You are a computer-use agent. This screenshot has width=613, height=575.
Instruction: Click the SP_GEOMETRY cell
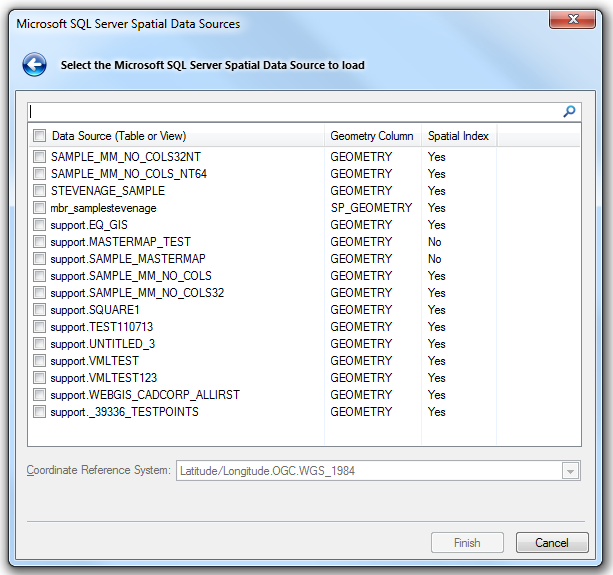tap(371, 208)
